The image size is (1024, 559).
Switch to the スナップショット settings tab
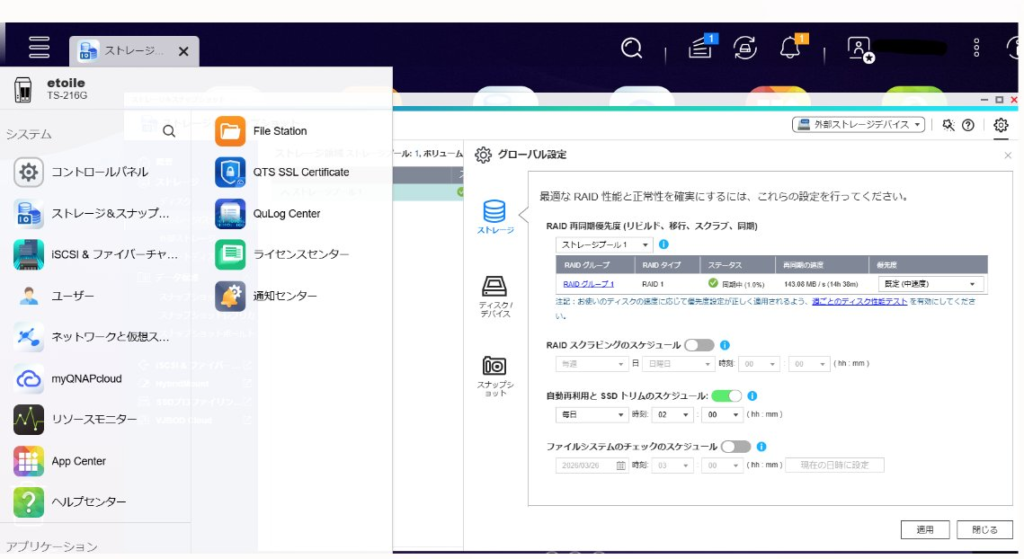494,374
